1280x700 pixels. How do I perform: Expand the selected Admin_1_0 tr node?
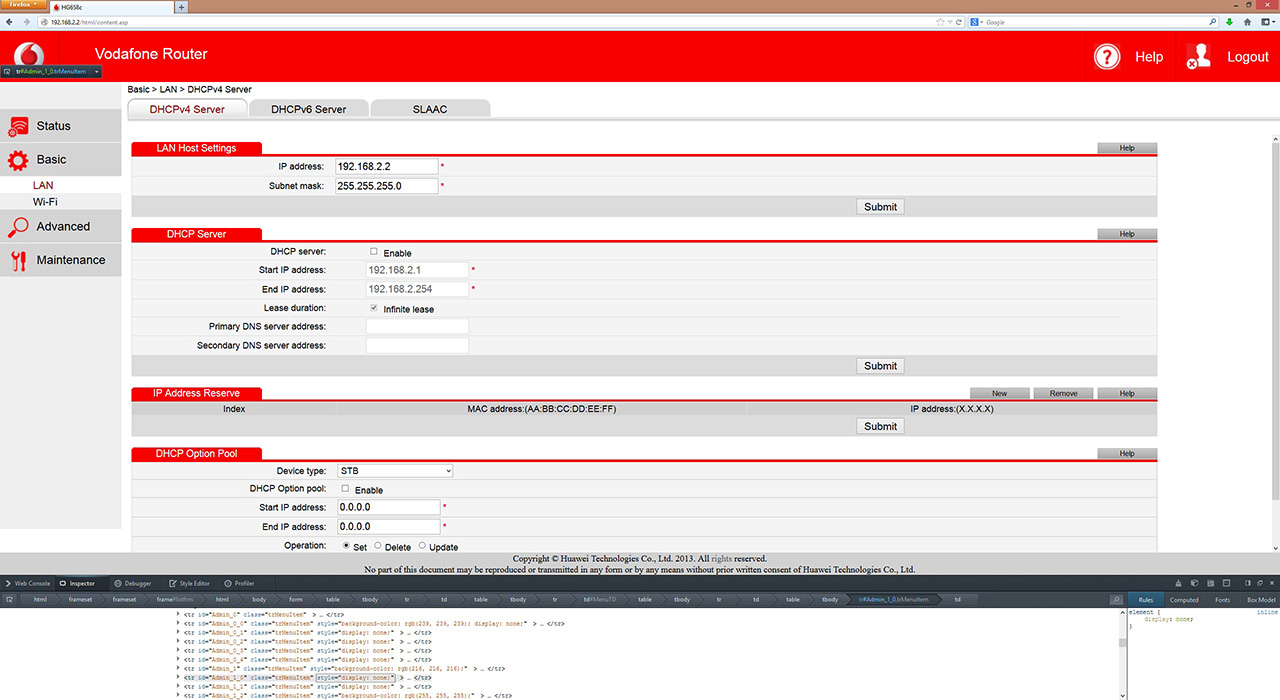pyautogui.click(x=178, y=677)
